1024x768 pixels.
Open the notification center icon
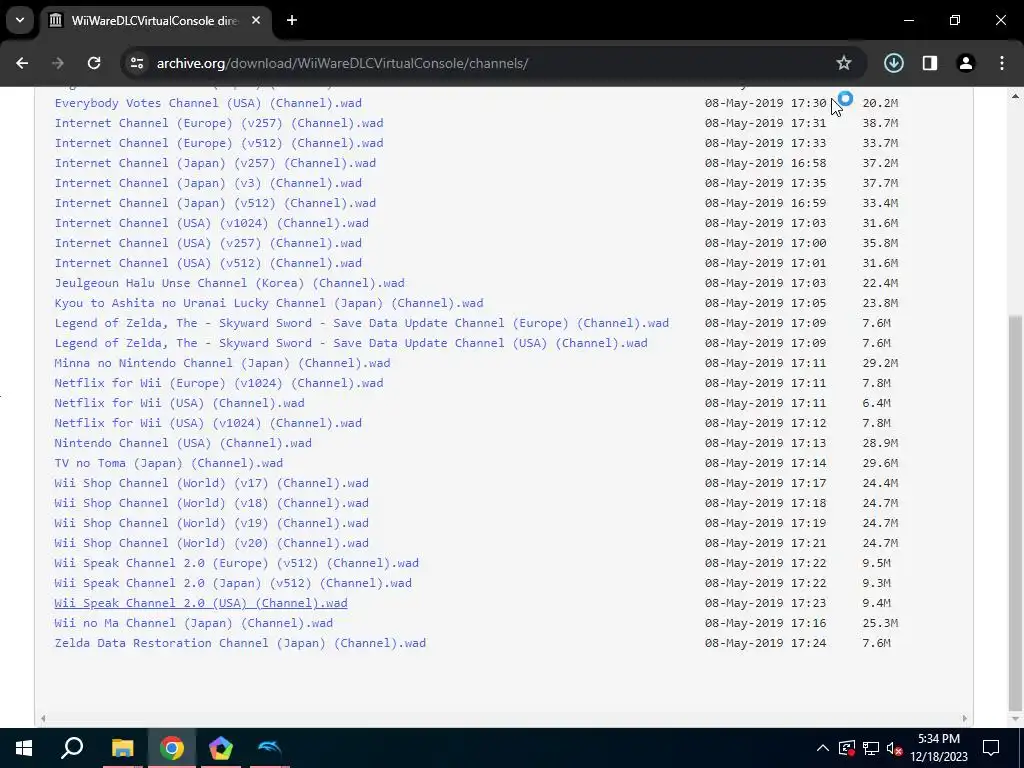pos(991,748)
